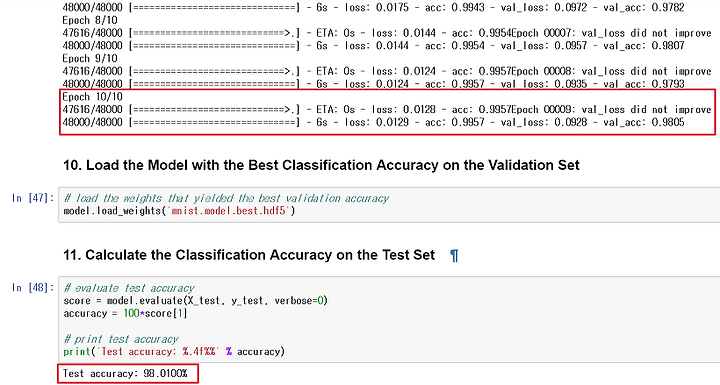720x385 pixels.
Task: Click the 'Epoch 00008: val_loss did not improve' line
Action: click(387, 71)
